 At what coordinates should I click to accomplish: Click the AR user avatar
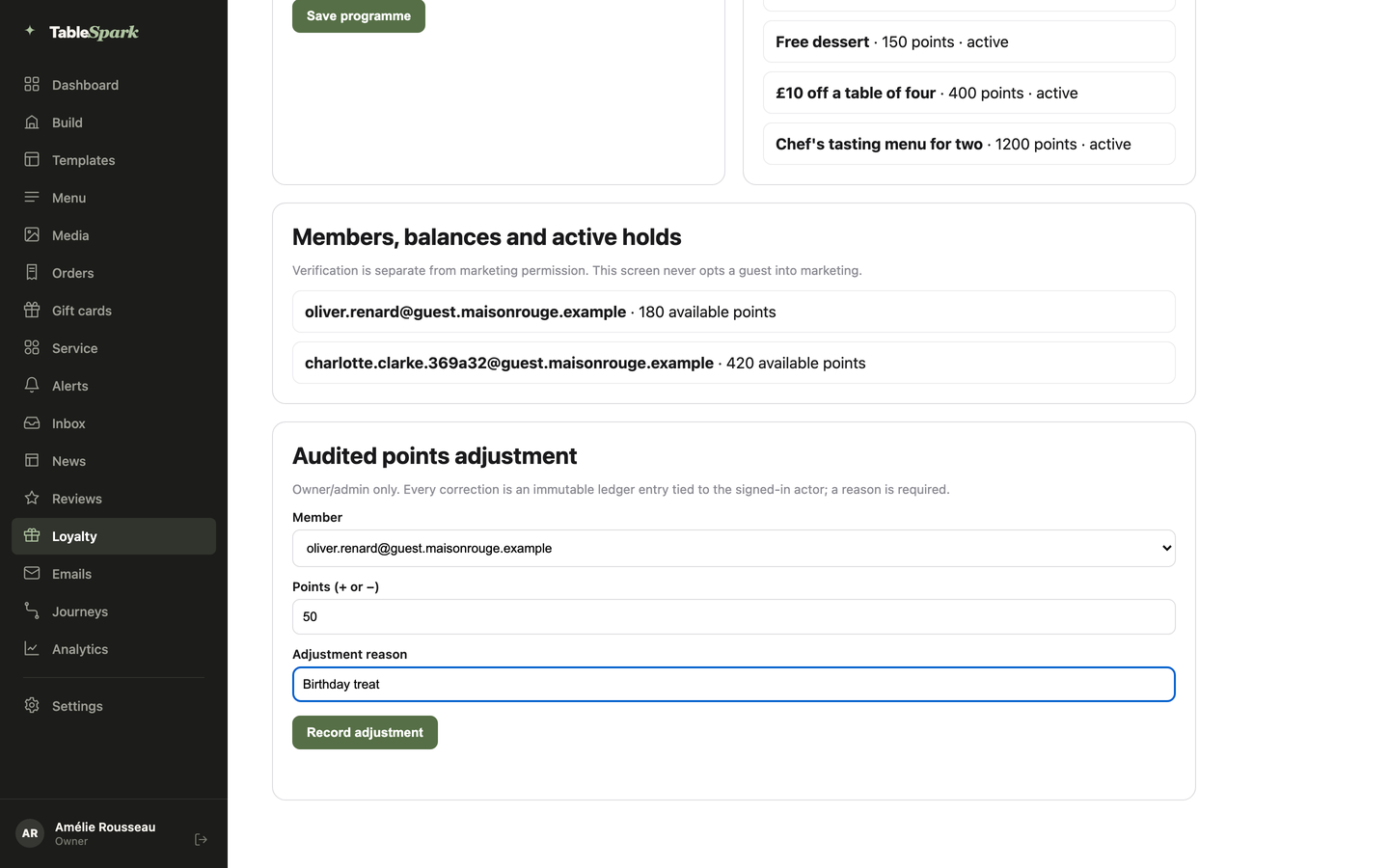pyautogui.click(x=30, y=833)
